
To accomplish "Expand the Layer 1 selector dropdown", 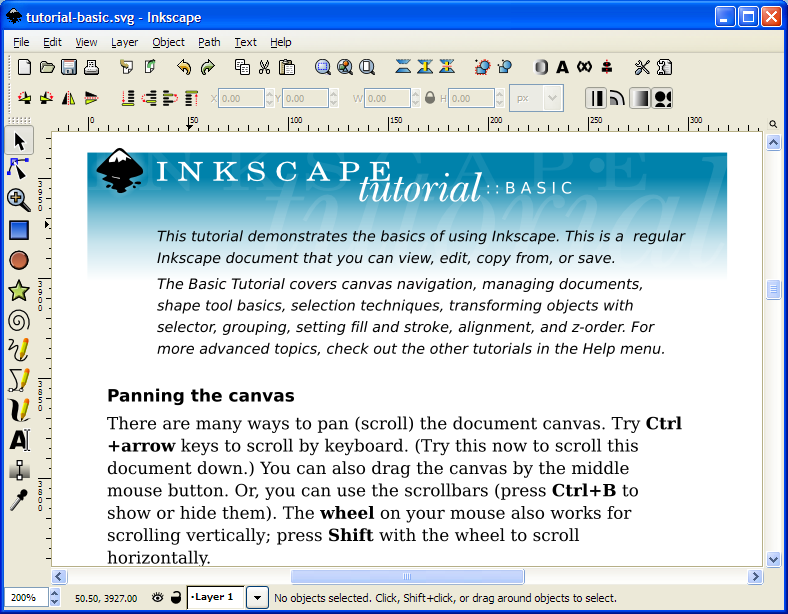I will tap(257, 598).
